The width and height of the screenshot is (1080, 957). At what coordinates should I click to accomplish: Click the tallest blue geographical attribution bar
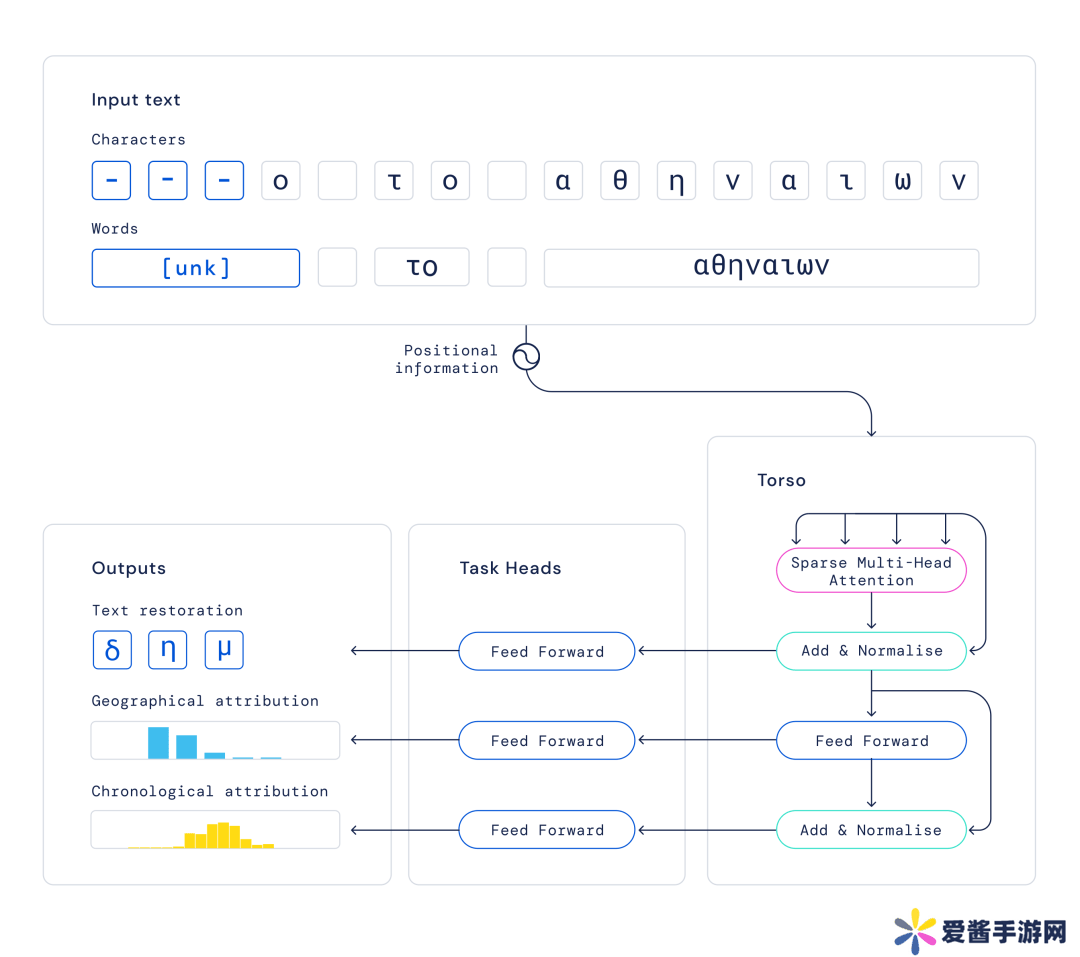click(158, 743)
